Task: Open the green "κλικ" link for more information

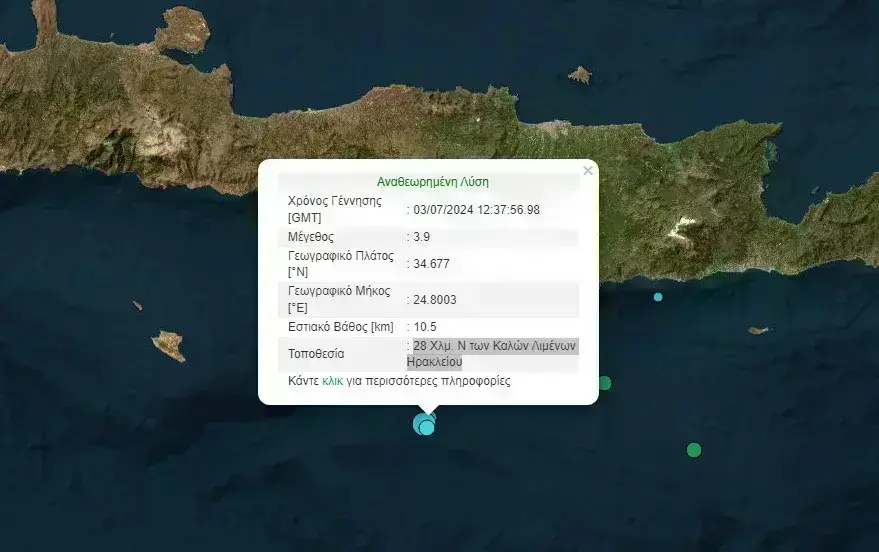Action: 333,381
